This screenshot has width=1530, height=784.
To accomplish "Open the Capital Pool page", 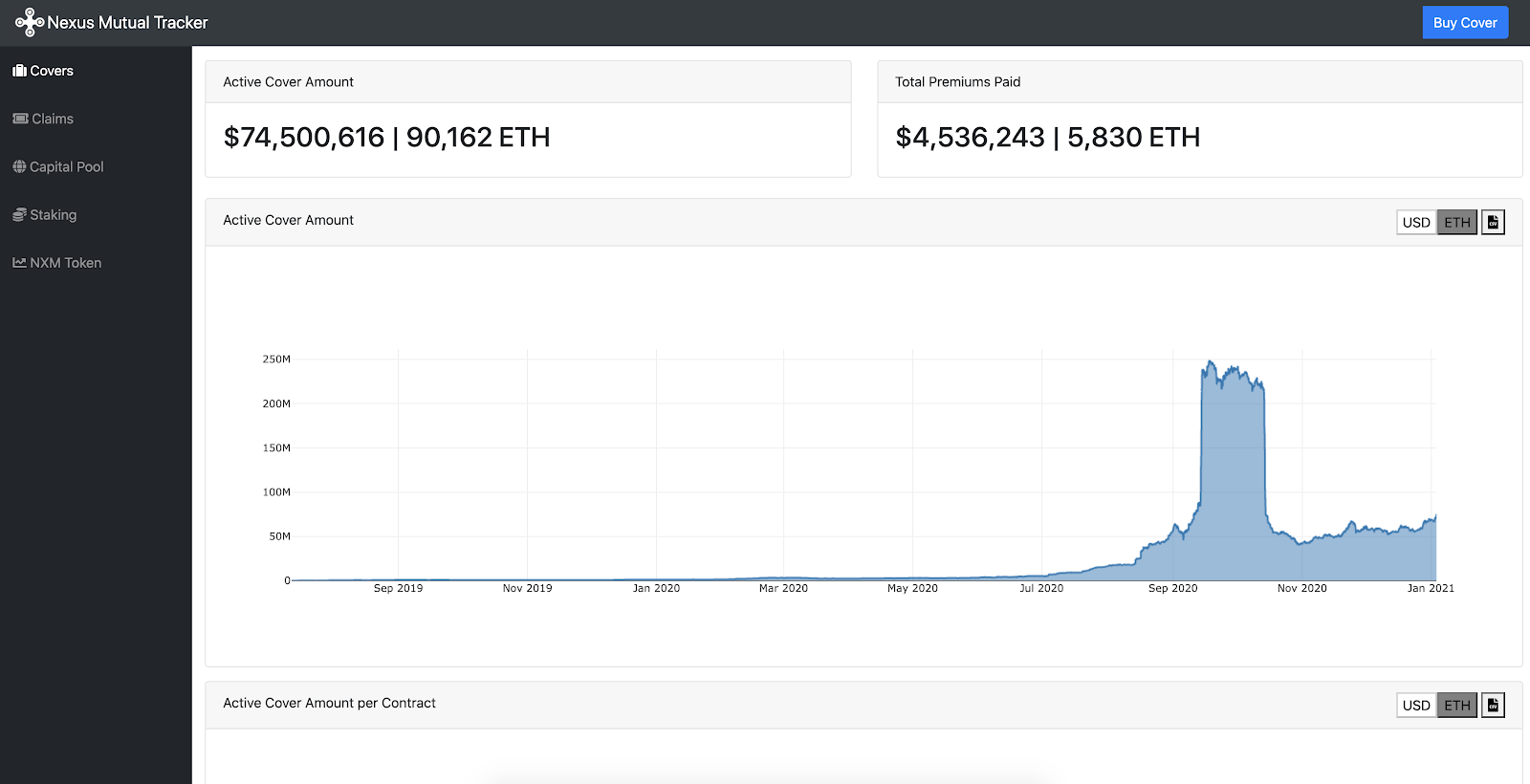I will pos(57,166).
